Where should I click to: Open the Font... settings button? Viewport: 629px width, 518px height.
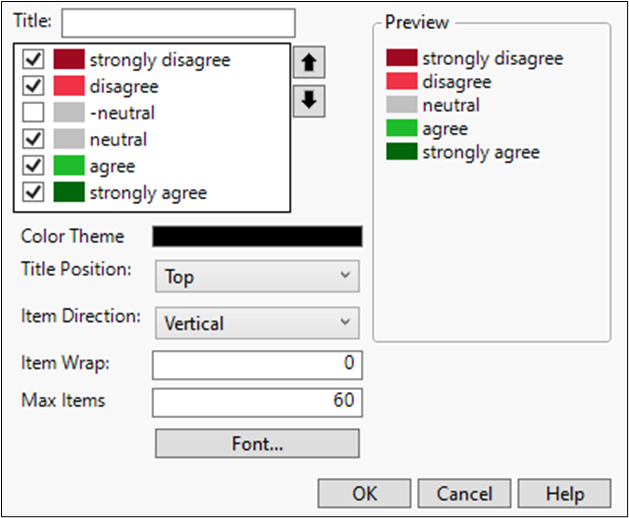pos(257,443)
